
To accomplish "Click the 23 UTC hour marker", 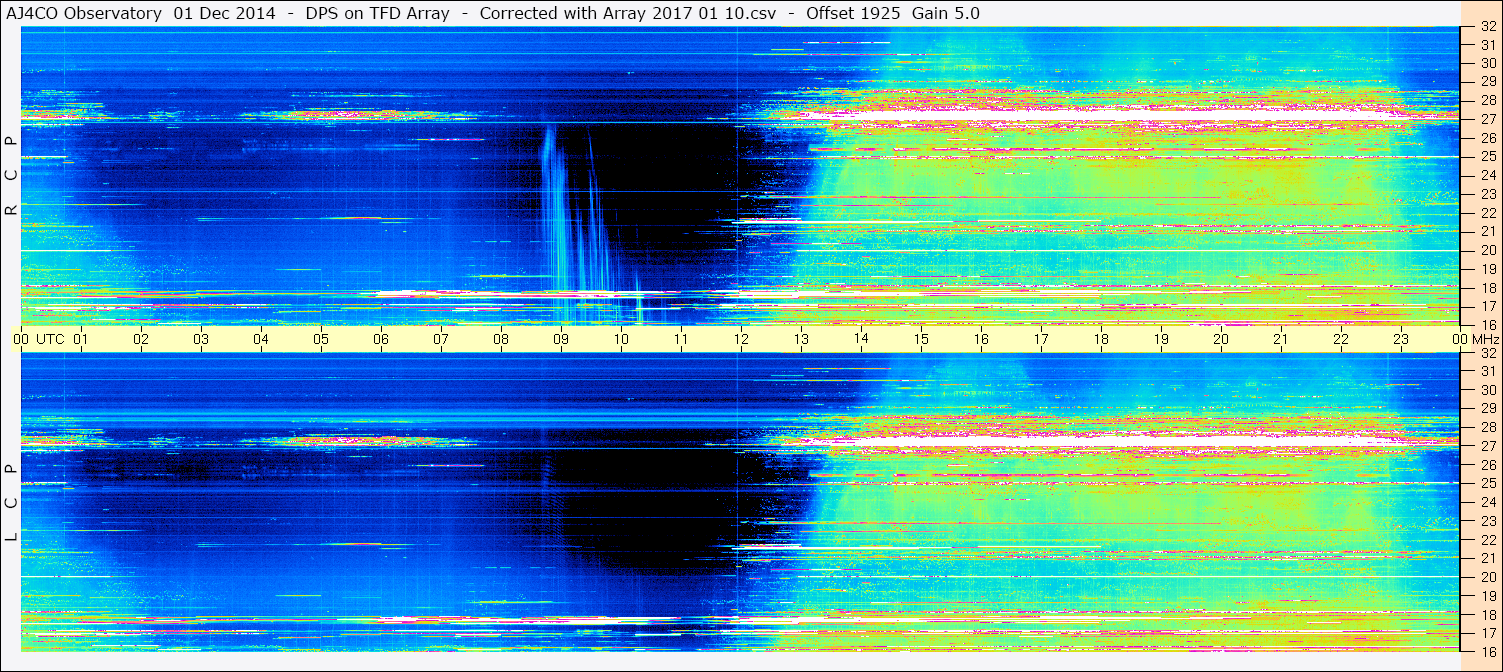I will (1400, 340).
